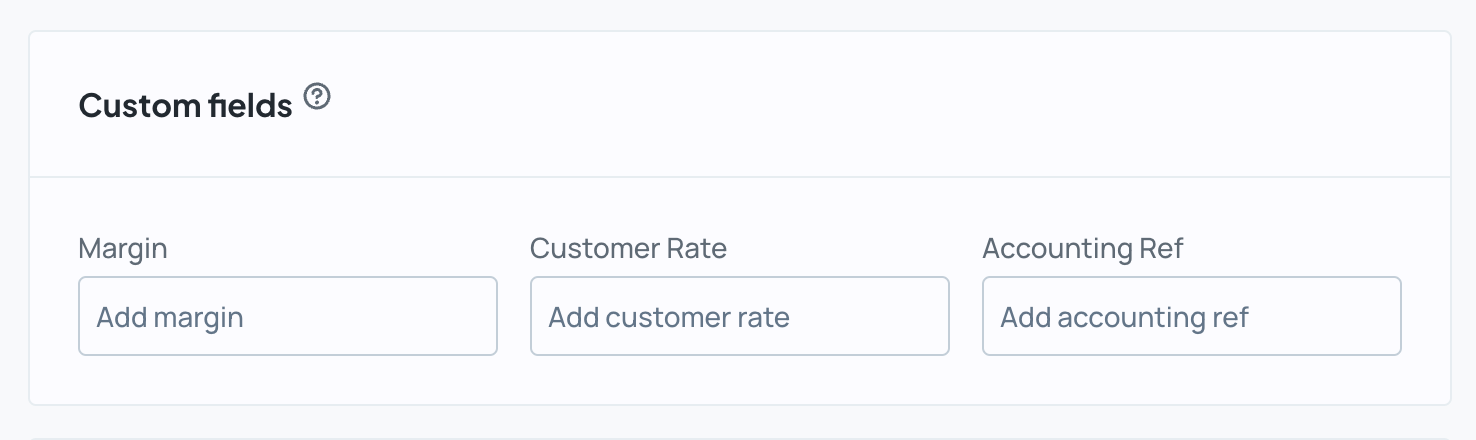Viewport: 1476px width, 440px height.
Task: Click the Customer Rate field label
Action: pyautogui.click(x=628, y=249)
